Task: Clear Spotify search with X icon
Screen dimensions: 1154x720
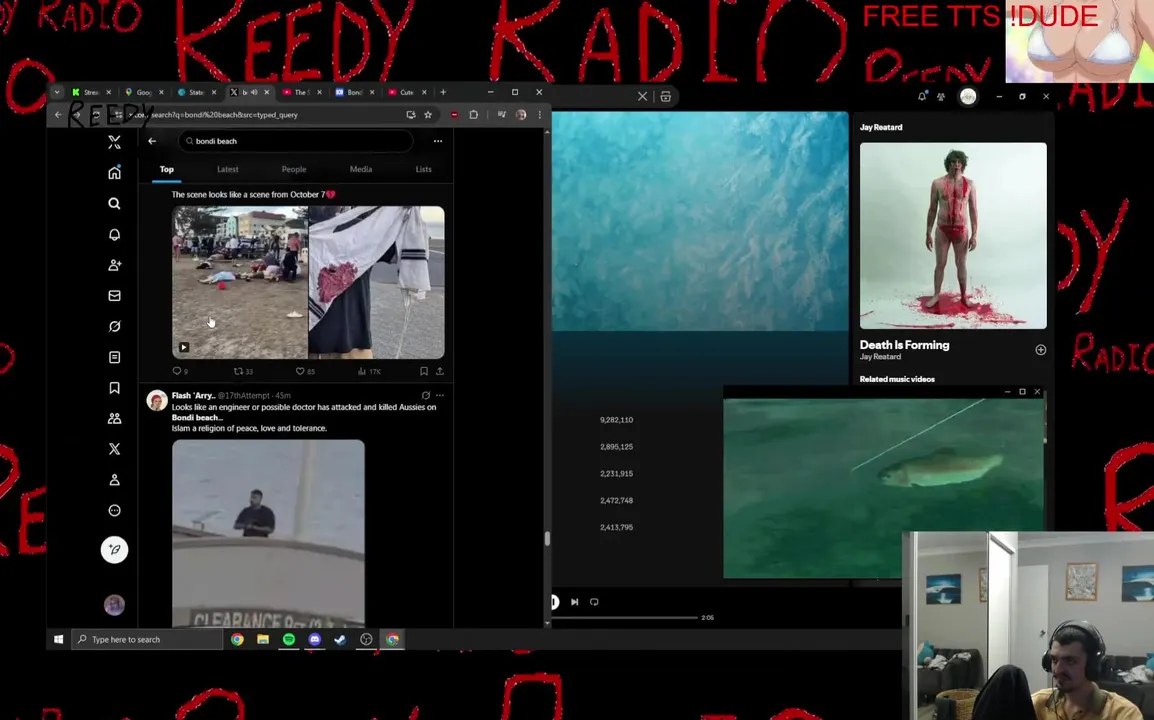Action: [643, 96]
